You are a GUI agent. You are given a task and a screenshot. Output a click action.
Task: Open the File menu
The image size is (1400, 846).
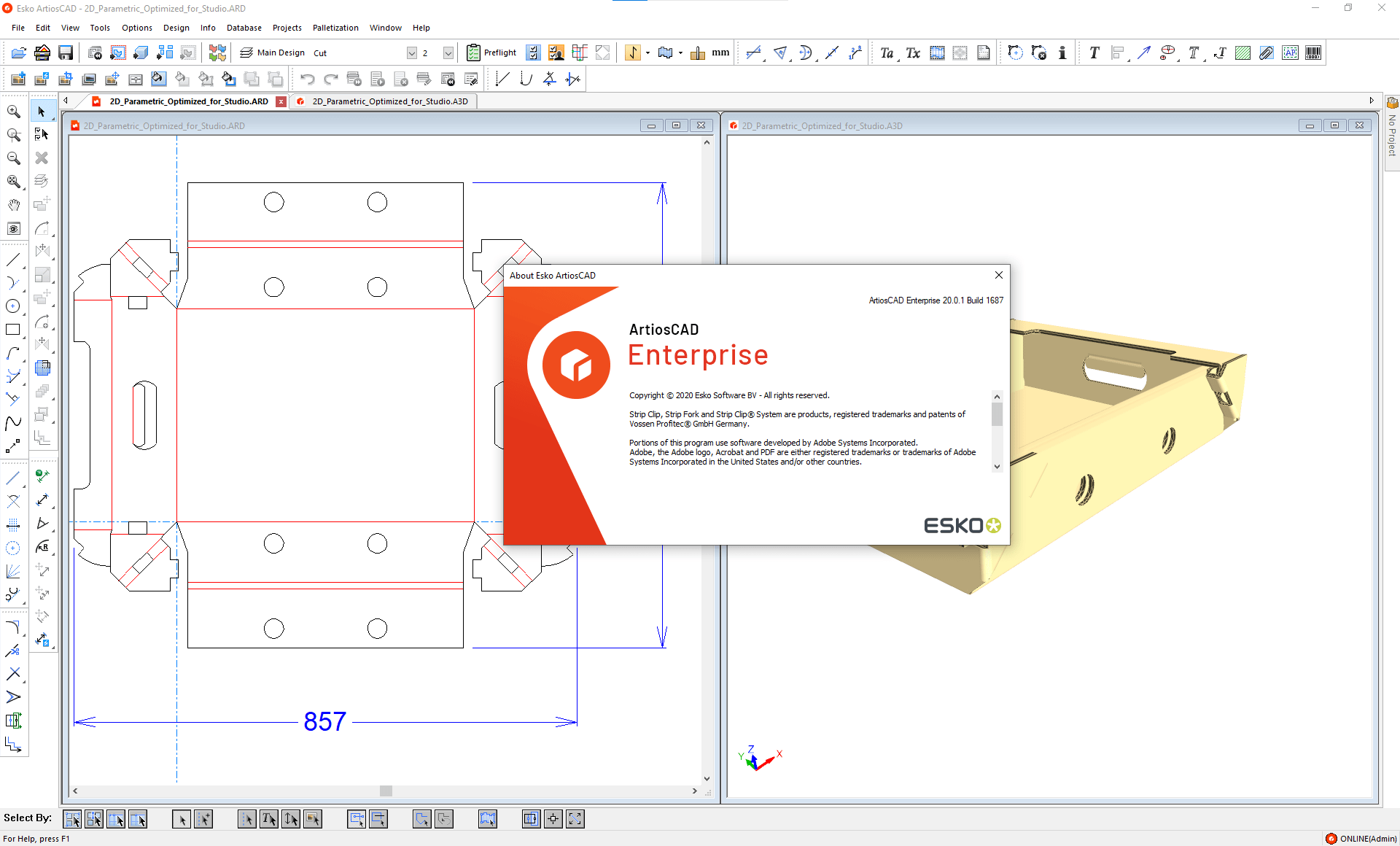tap(18, 28)
